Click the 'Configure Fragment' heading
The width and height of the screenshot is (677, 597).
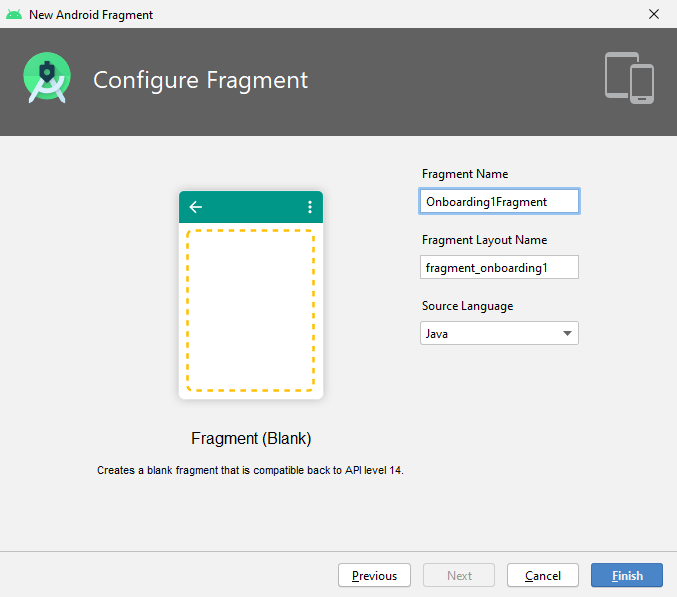pyautogui.click(x=200, y=80)
